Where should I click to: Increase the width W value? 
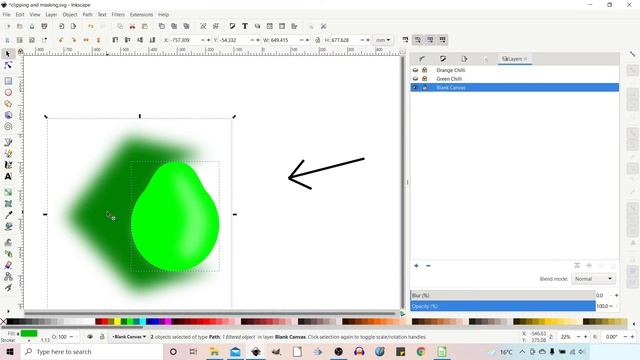coord(307,40)
